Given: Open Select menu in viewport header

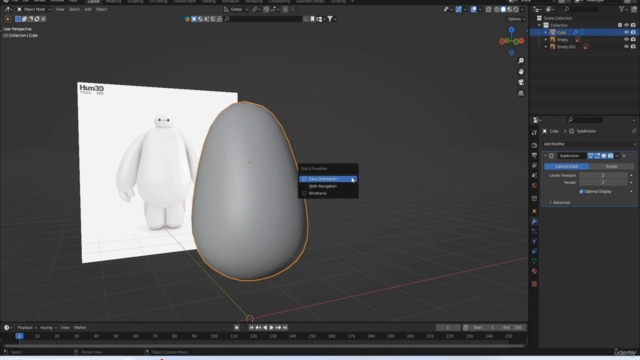Looking at the screenshot, I should click(x=74, y=9).
